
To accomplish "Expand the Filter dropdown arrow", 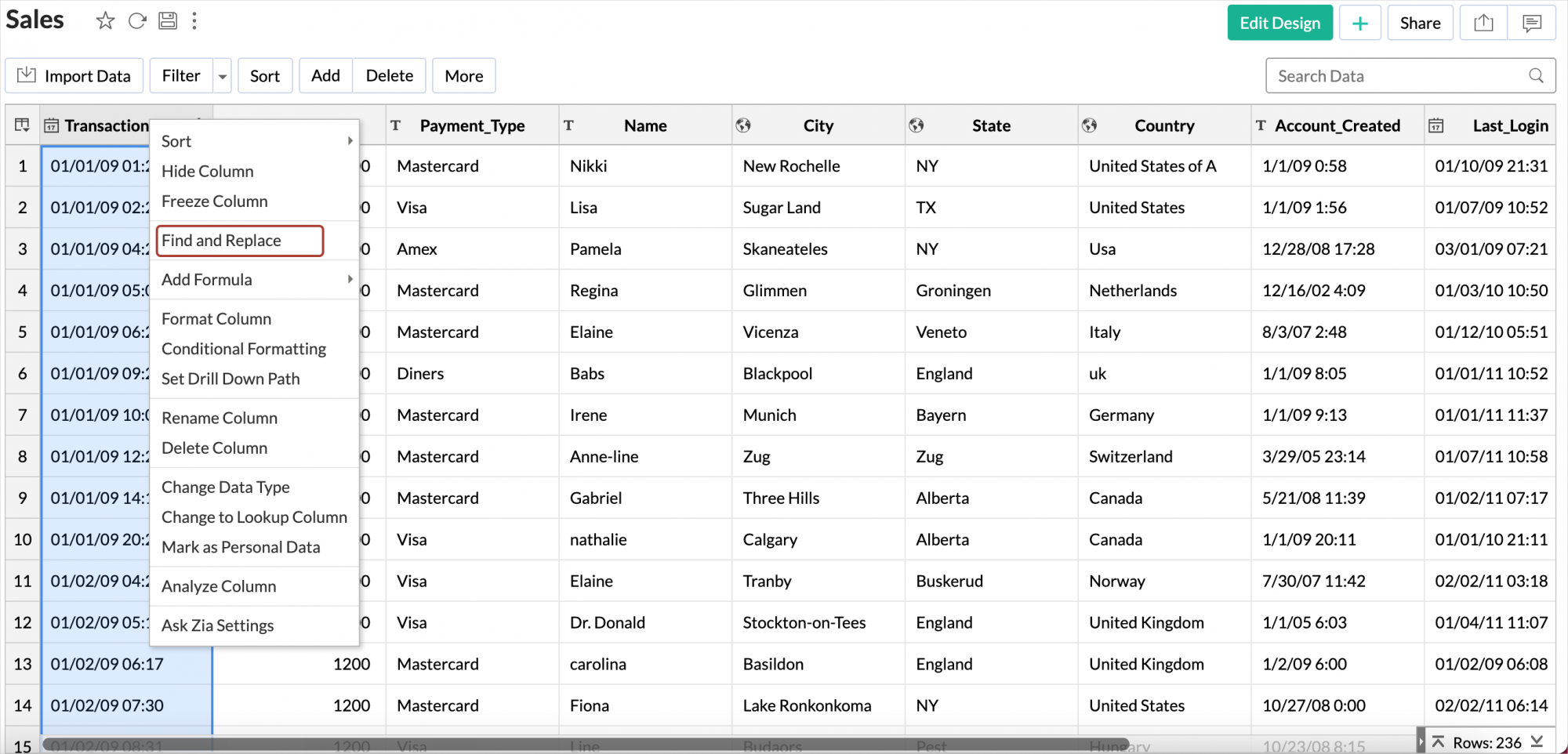I will point(223,77).
